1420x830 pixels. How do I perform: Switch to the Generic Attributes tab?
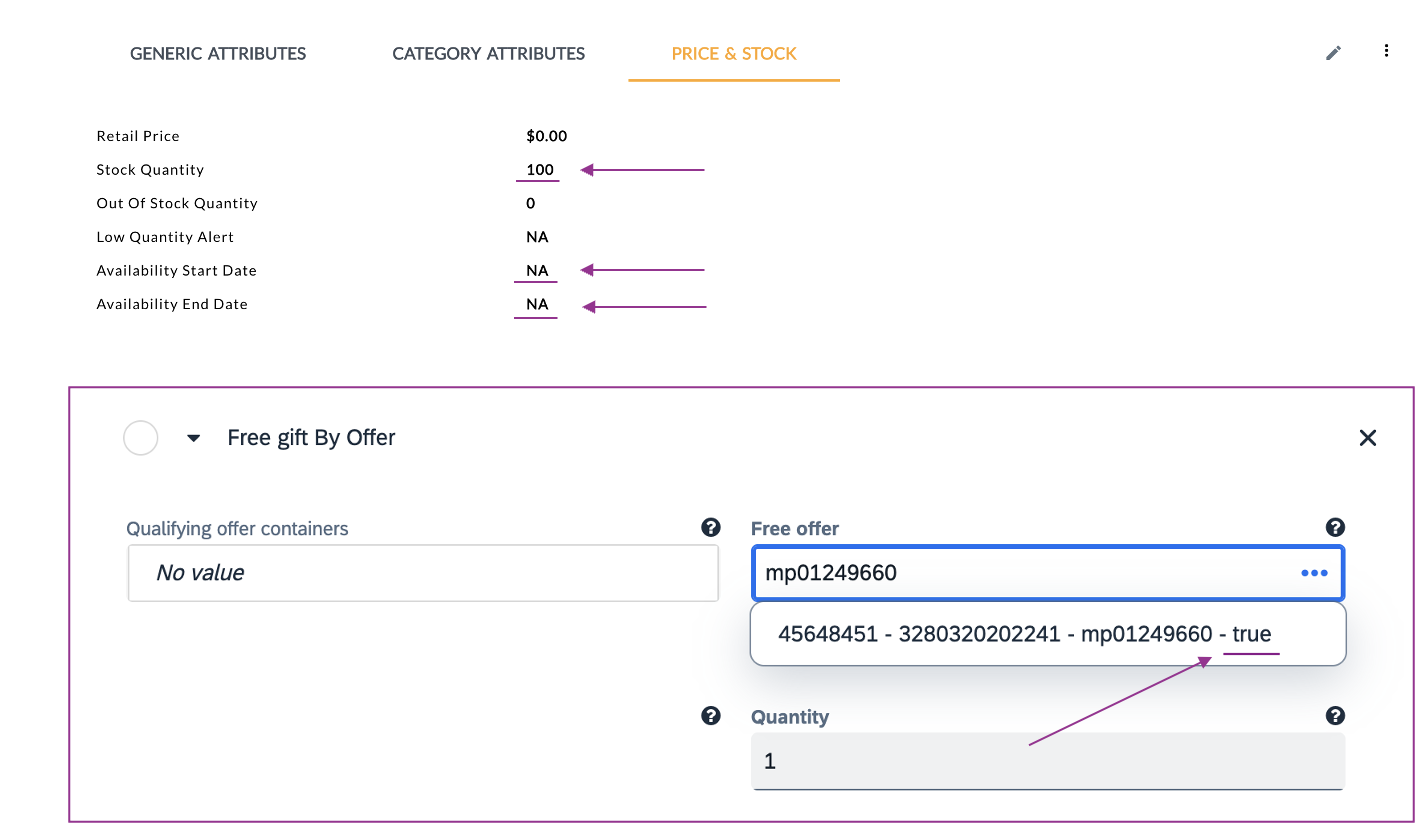click(218, 54)
